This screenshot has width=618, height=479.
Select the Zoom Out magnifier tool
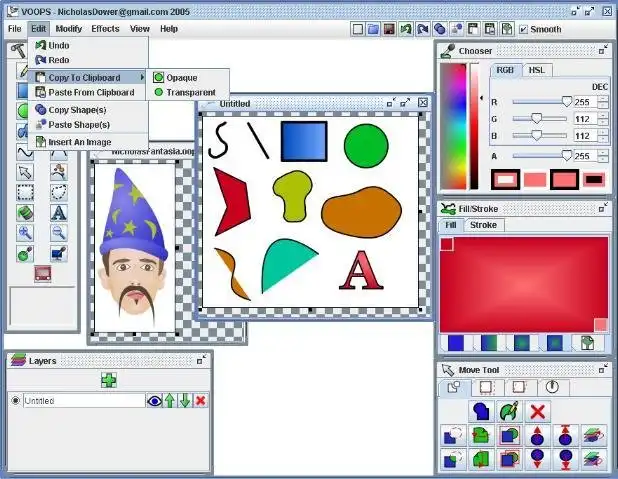coord(59,233)
